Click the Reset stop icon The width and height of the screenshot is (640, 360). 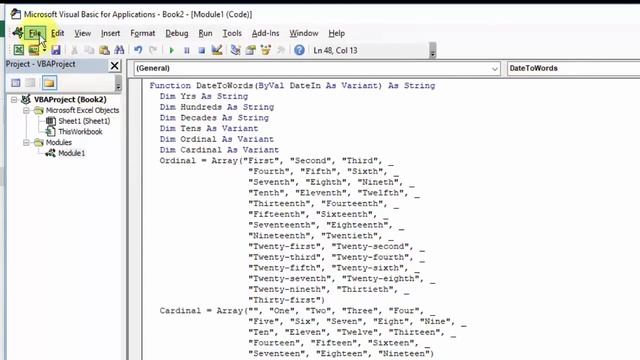click(202, 50)
